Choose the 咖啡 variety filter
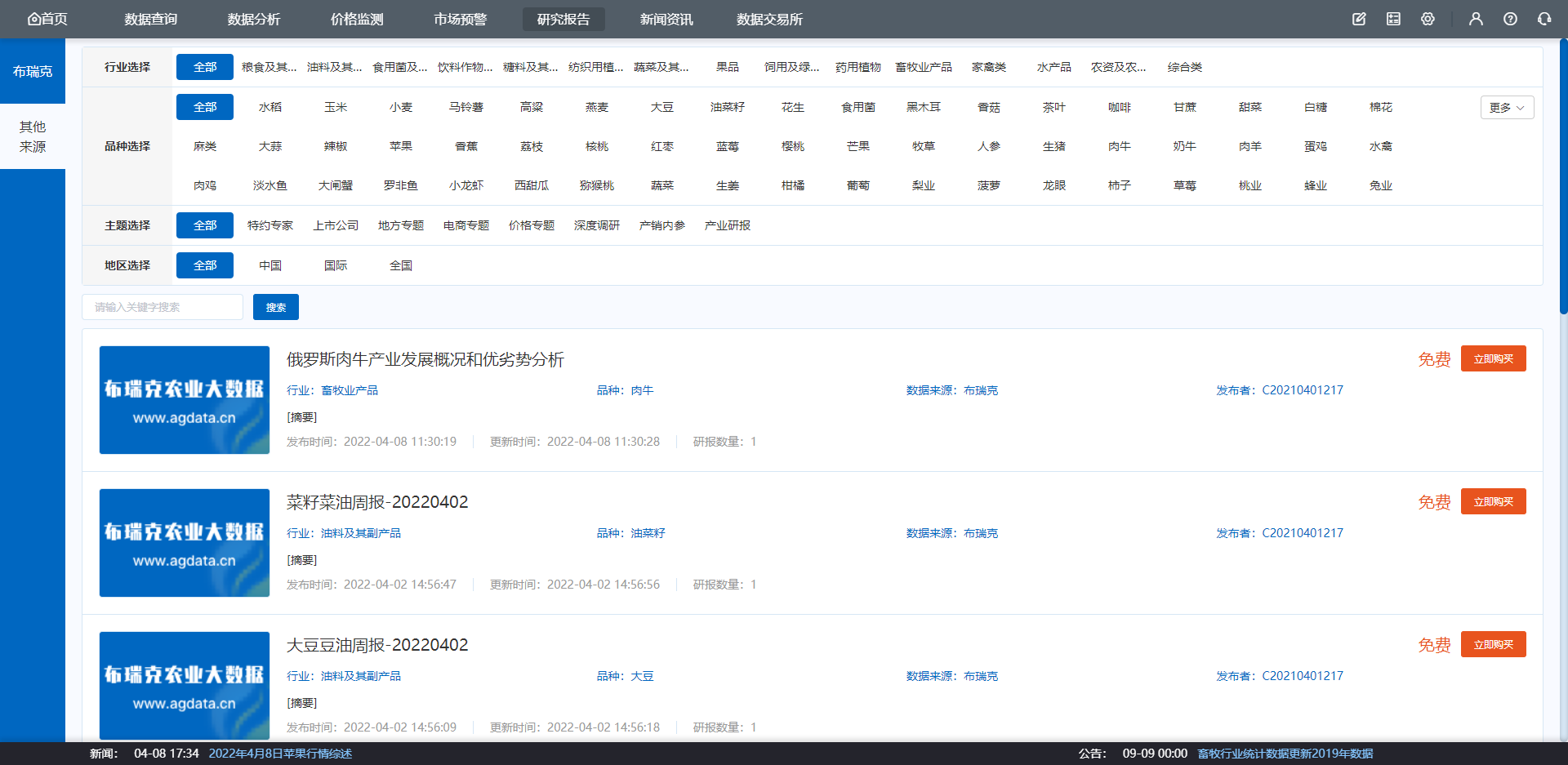The image size is (1568, 765). click(1120, 107)
